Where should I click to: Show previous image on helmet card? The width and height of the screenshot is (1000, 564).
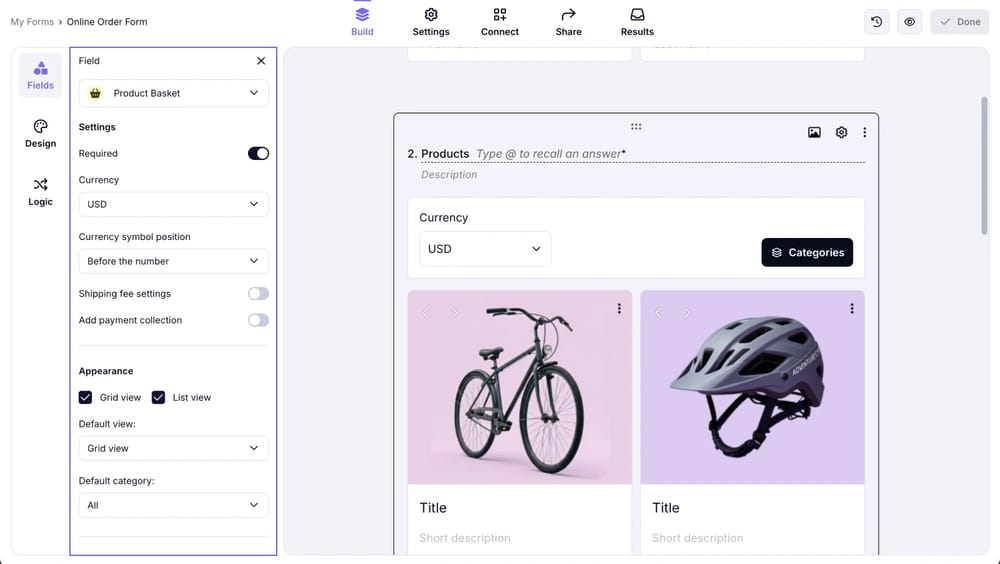(659, 313)
